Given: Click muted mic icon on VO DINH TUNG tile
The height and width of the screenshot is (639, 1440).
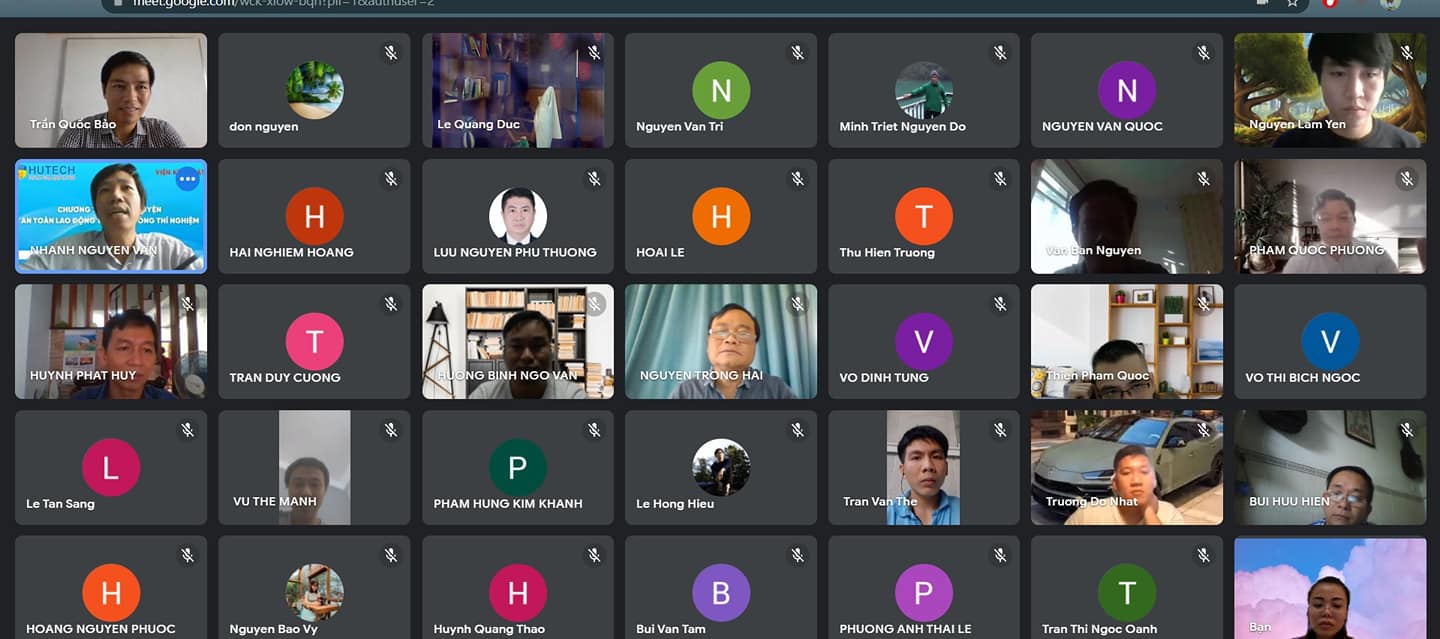Looking at the screenshot, I should (1000, 304).
